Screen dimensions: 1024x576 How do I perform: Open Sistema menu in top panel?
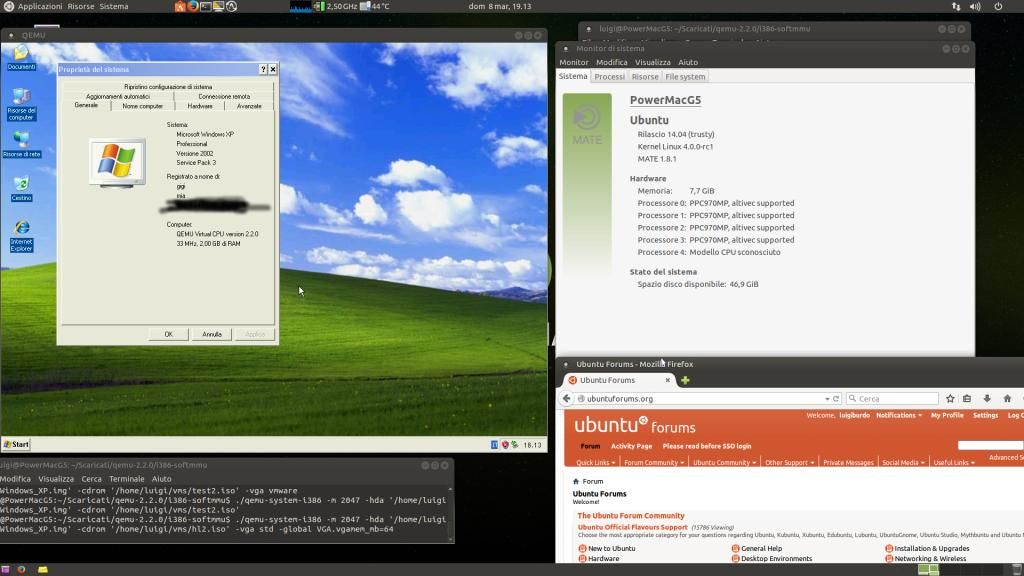[114, 7]
